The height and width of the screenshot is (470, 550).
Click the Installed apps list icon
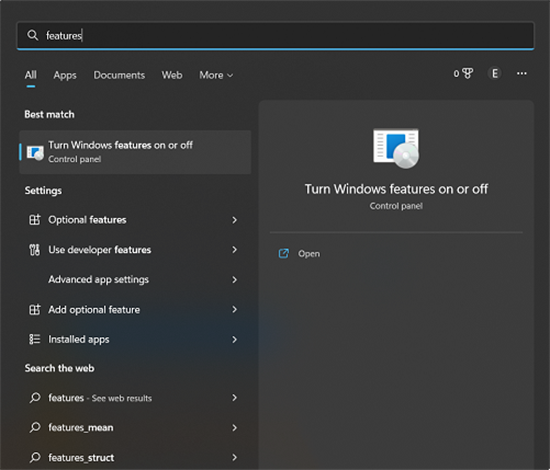click(34, 339)
